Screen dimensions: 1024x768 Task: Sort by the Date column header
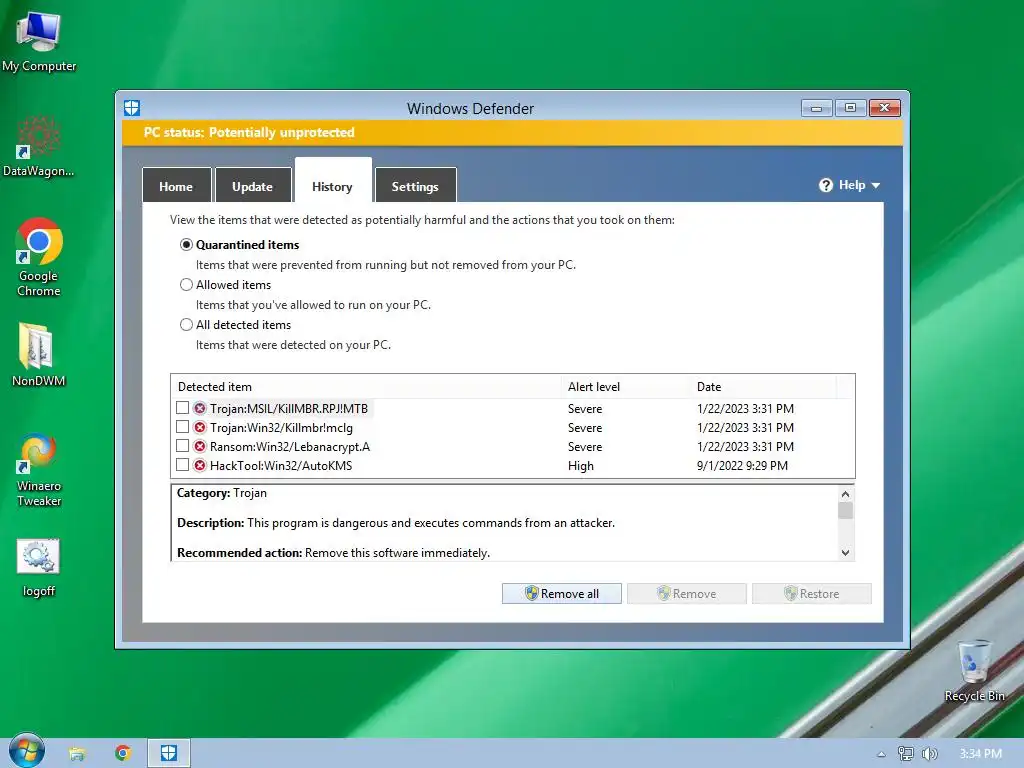[x=763, y=387]
